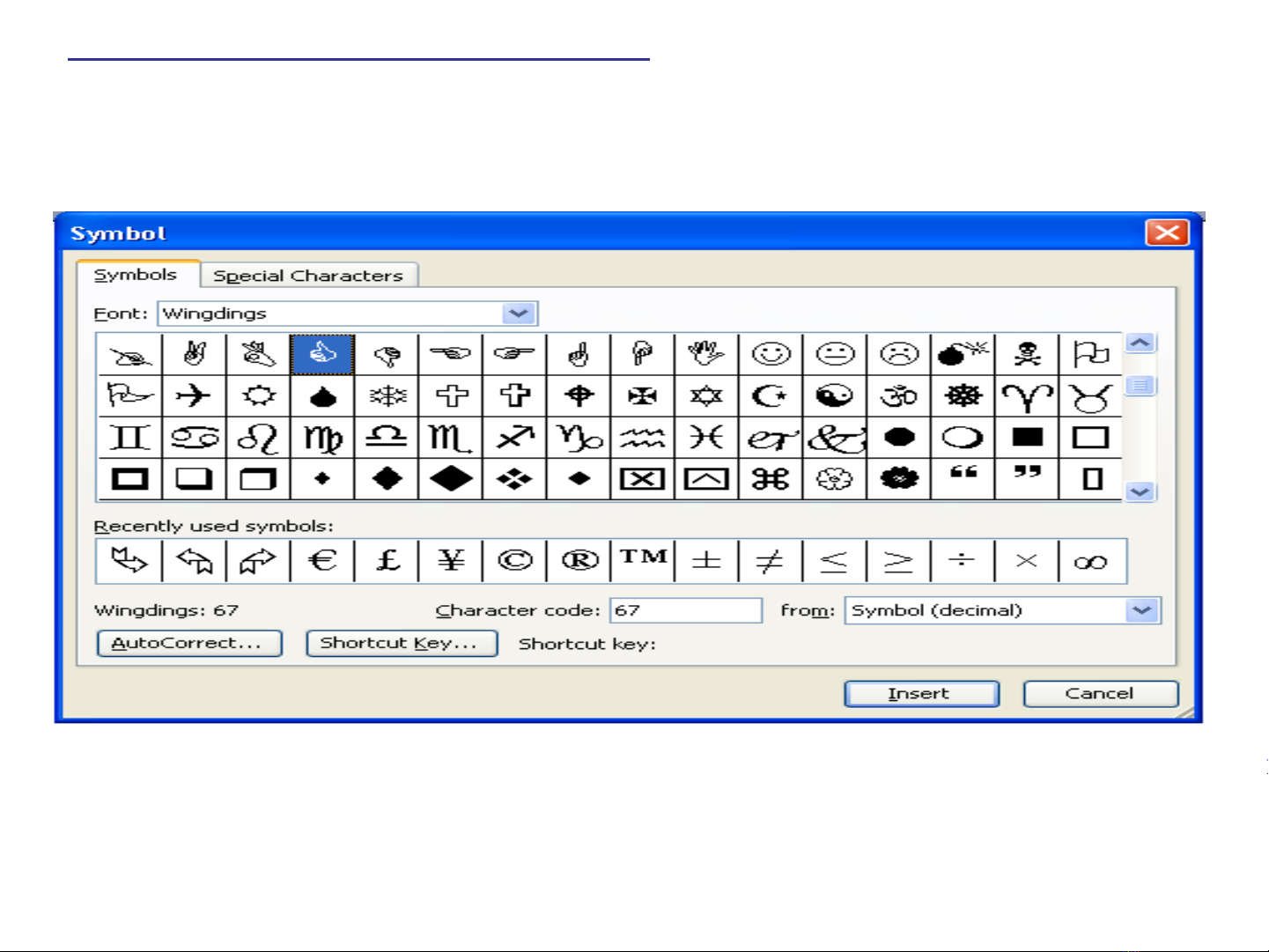Select the airplane symbol
This screenshot has width=1269, height=952.
[x=194, y=395]
